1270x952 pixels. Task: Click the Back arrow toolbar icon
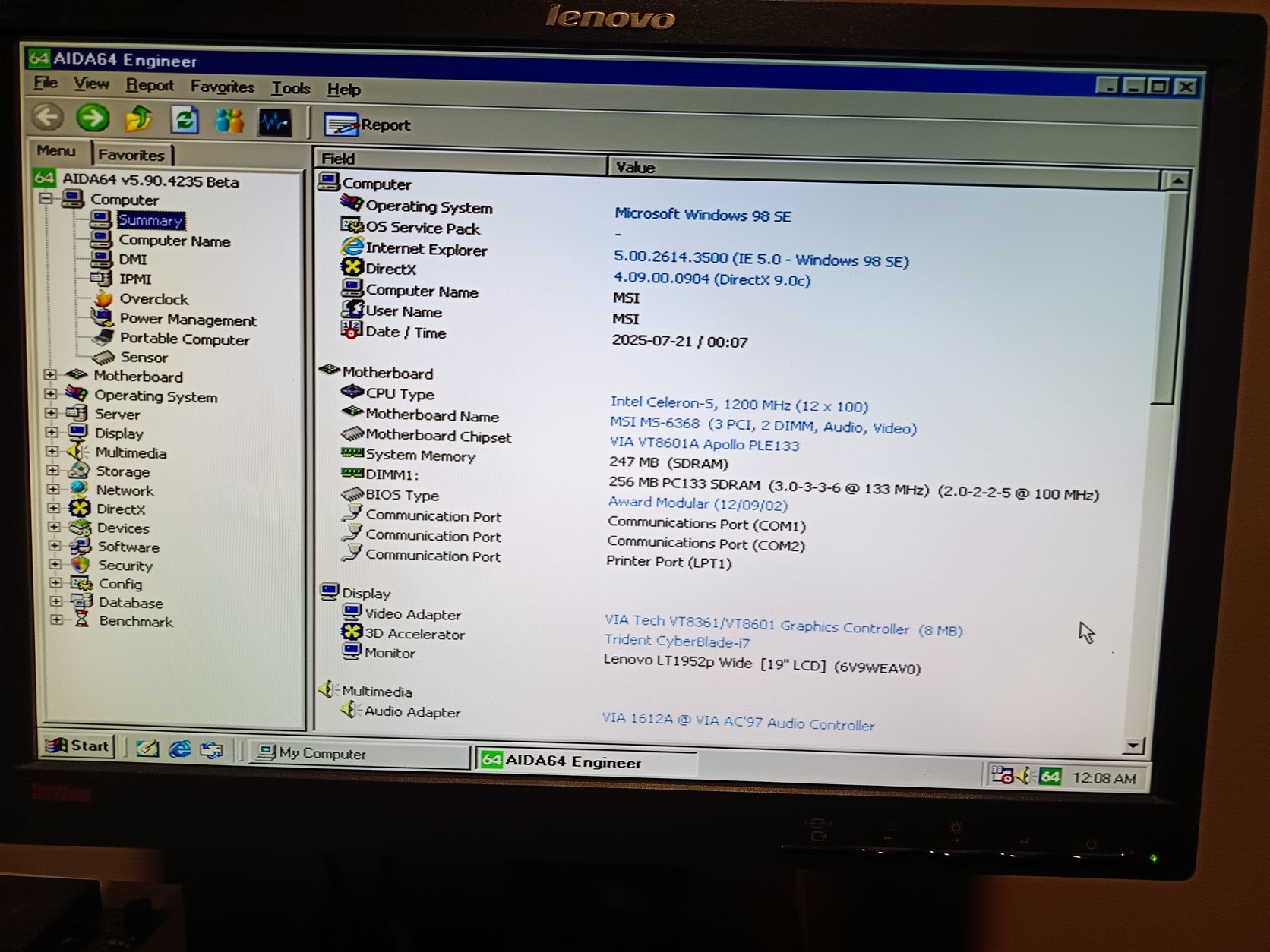47,117
